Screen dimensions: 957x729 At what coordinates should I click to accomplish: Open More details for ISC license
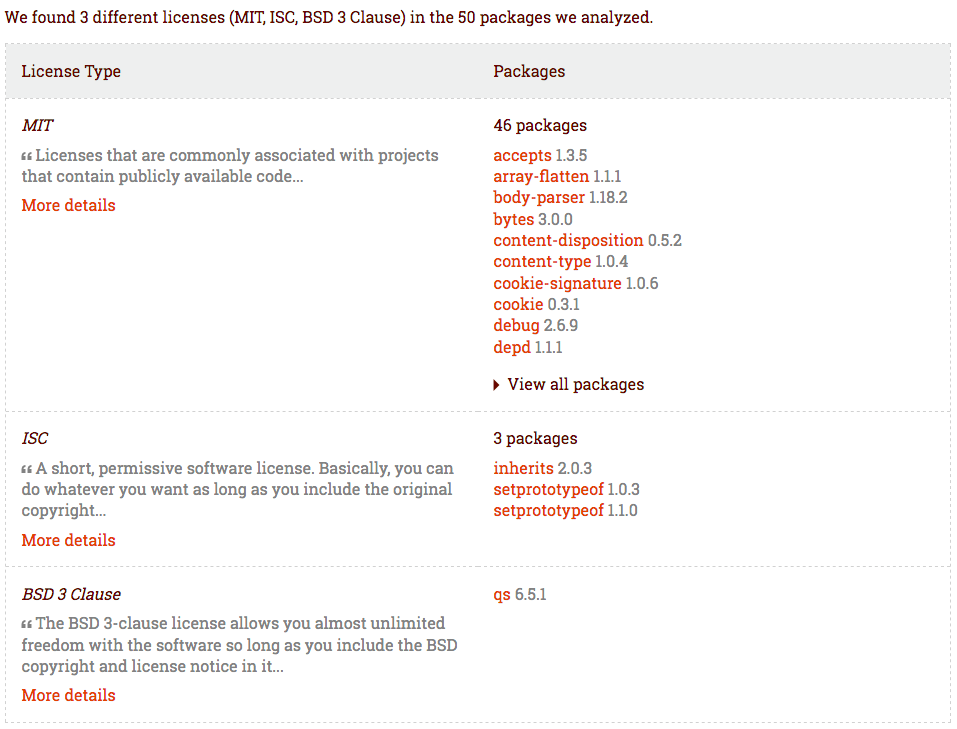click(x=68, y=540)
